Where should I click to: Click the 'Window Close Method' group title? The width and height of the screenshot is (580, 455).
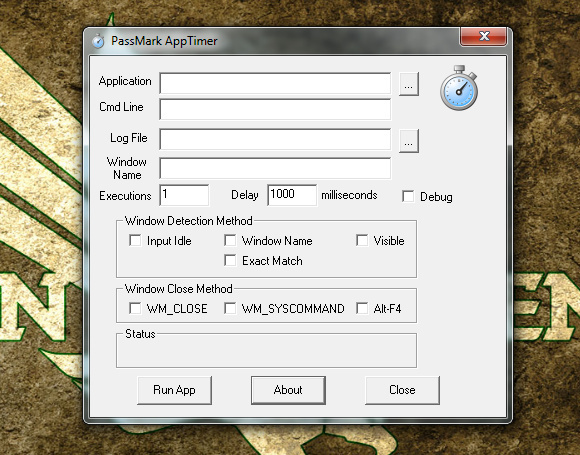point(179,289)
